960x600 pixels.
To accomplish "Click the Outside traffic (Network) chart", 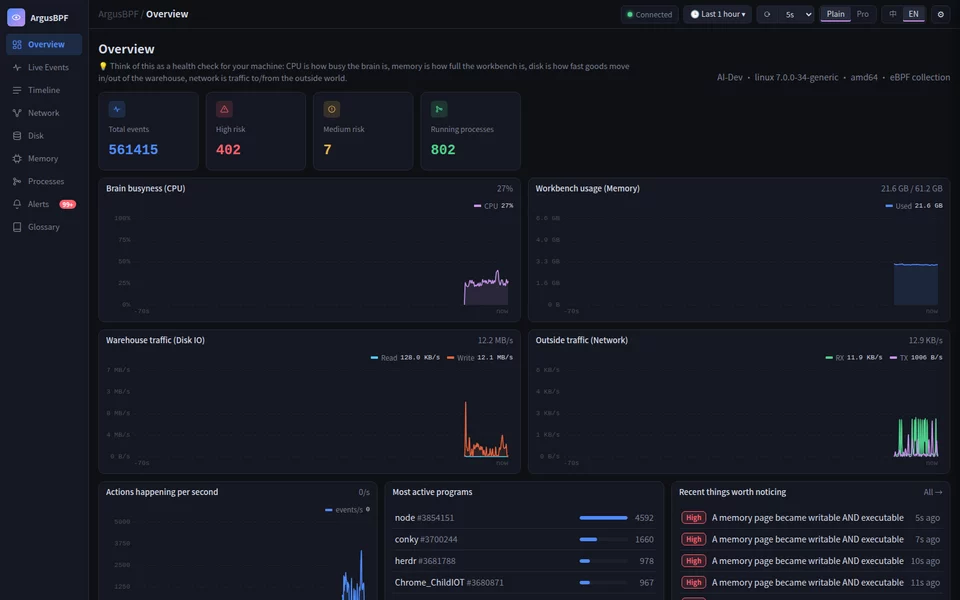I will (739, 415).
